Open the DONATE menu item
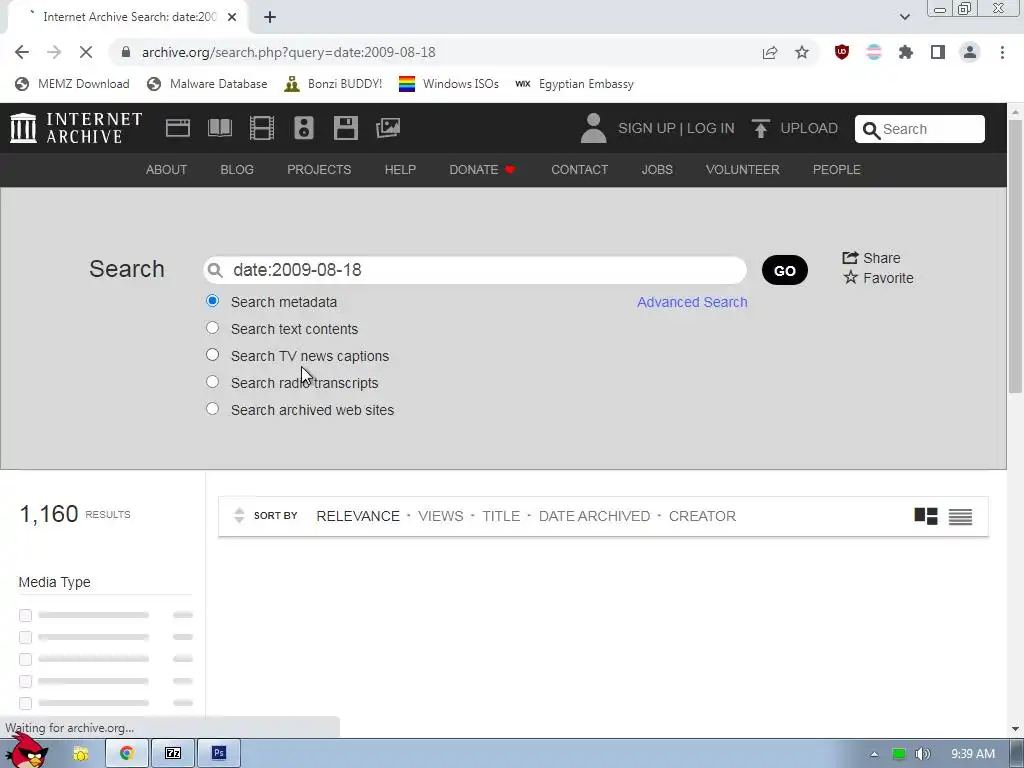This screenshot has width=1024, height=768. (x=482, y=170)
